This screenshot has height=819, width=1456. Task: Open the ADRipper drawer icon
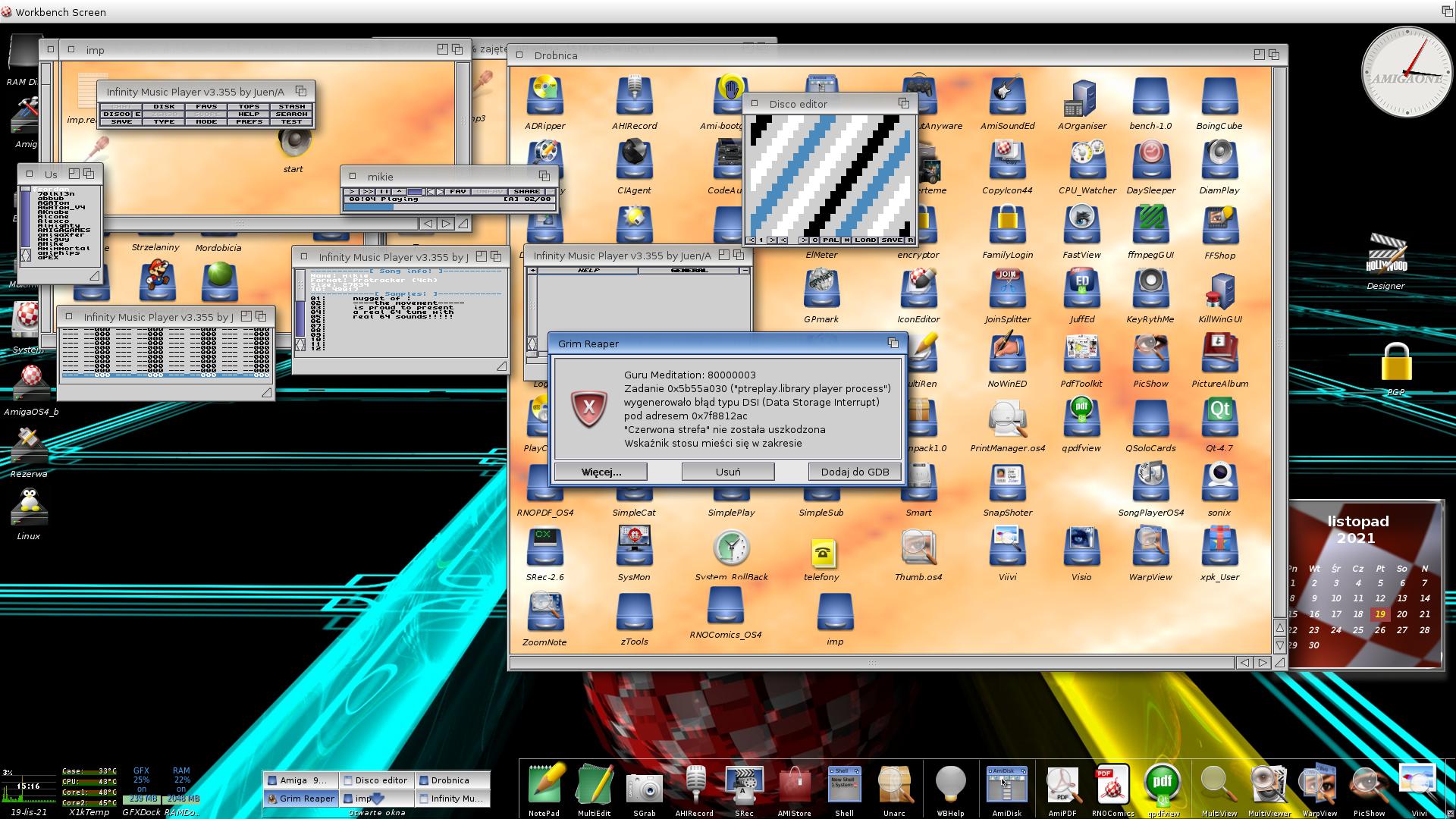point(544,96)
